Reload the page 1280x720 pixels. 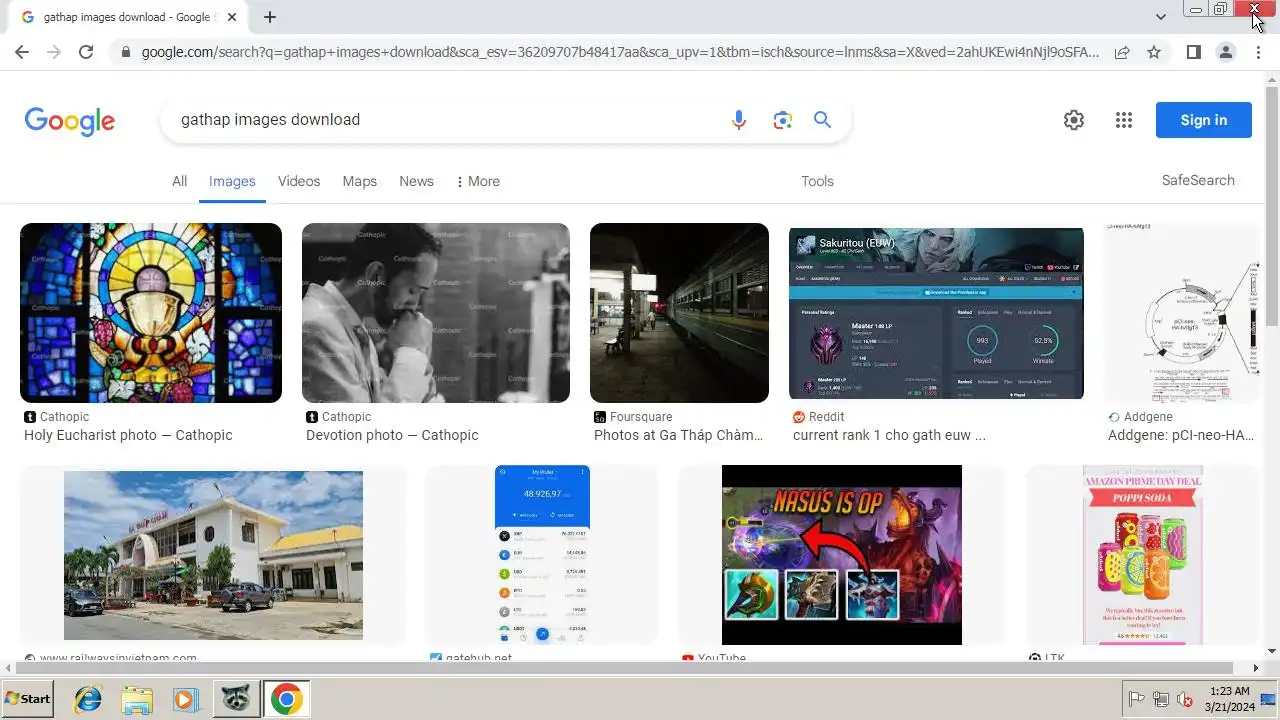click(x=86, y=52)
